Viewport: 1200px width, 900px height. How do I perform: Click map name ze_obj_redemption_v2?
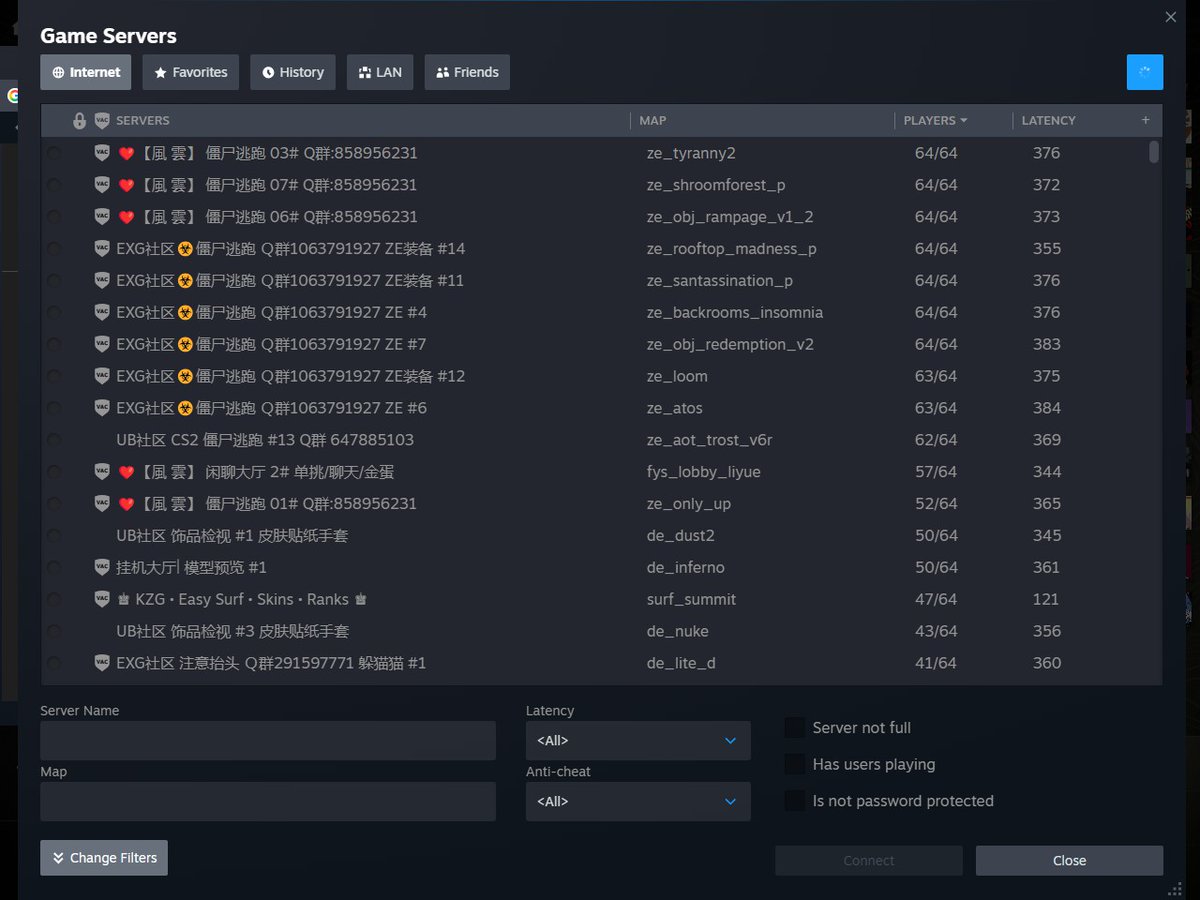[x=730, y=344]
